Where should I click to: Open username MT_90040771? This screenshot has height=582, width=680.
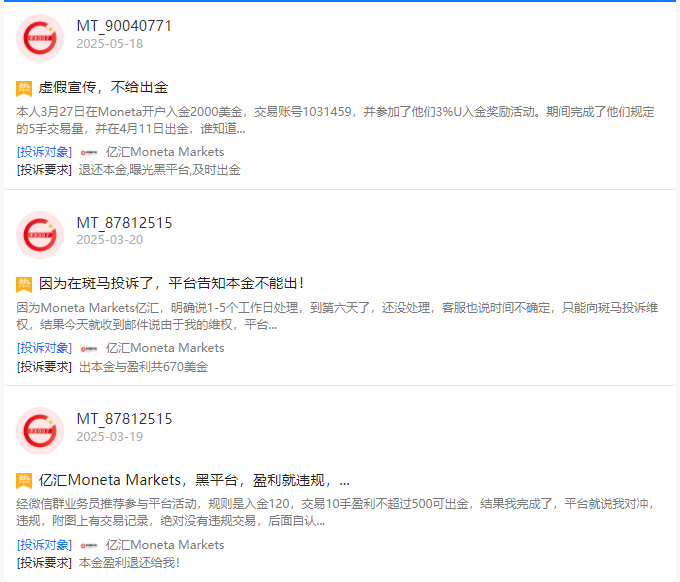pos(124,26)
